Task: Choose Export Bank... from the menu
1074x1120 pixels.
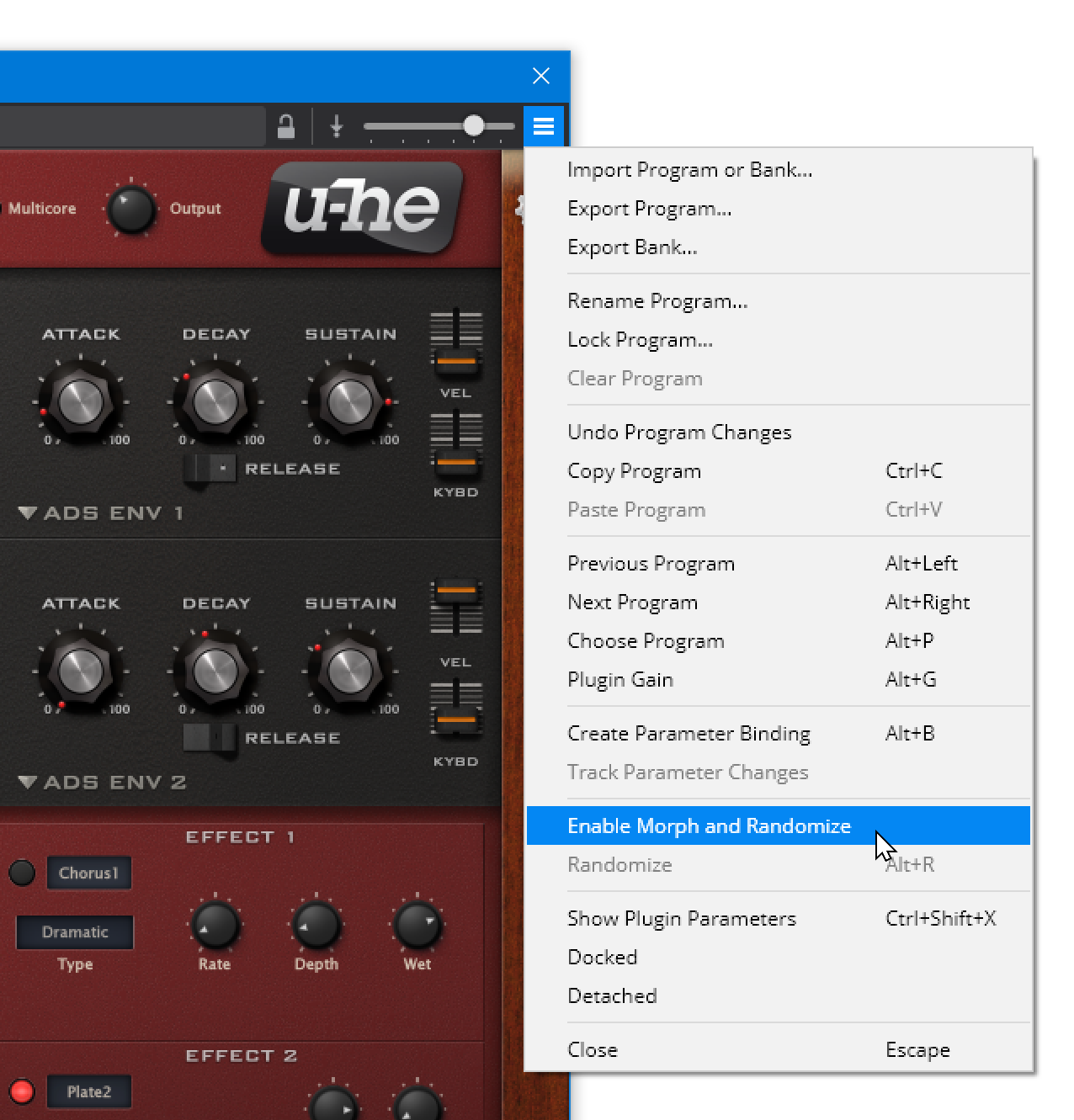Action: coord(632,247)
